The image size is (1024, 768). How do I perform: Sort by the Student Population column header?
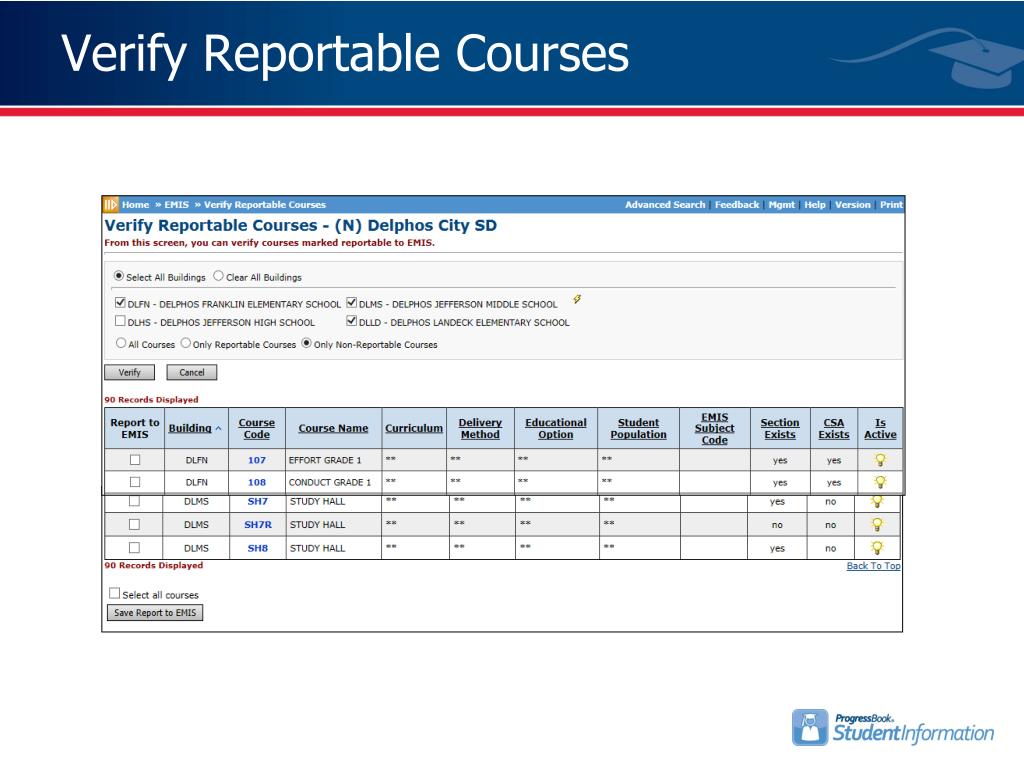coord(638,428)
